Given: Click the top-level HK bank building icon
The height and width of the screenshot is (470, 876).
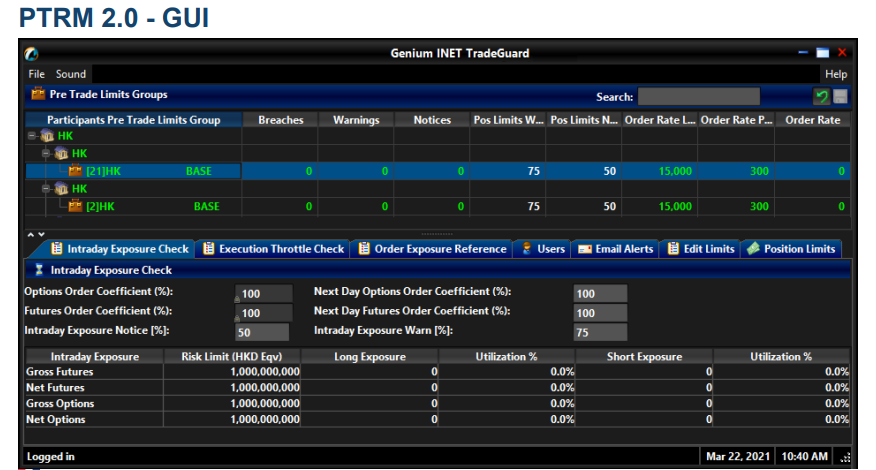Looking at the screenshot, I should coord(48,136).
